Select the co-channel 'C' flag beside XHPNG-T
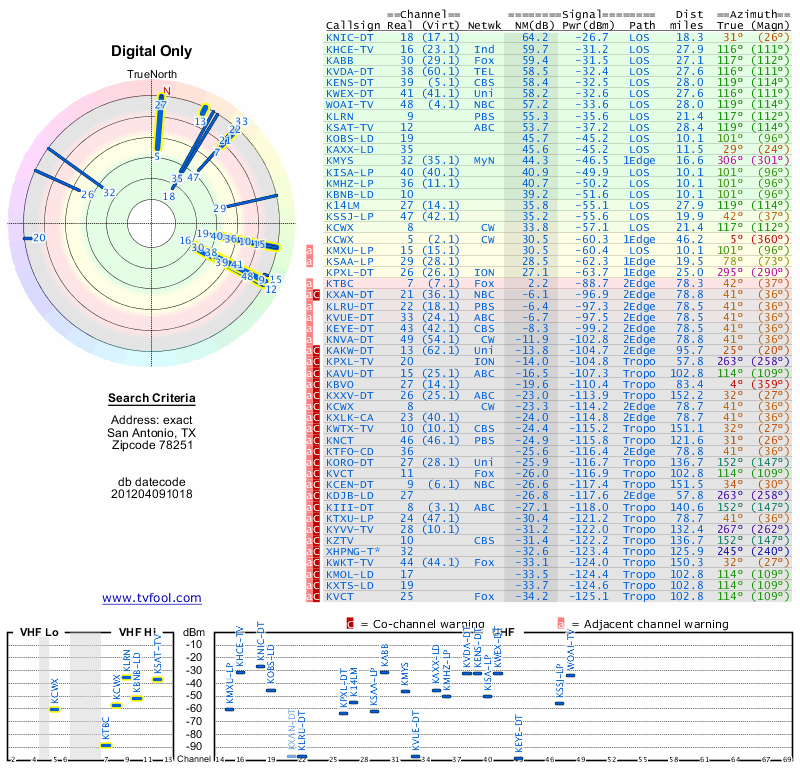This screenshot has height=768, width=800. (x=316, y=551)
